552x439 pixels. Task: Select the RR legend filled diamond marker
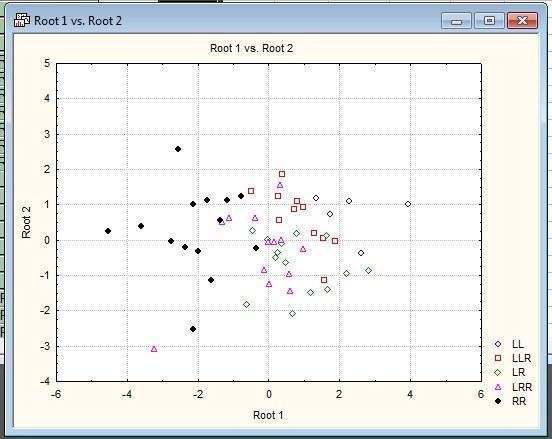(498, 401)
